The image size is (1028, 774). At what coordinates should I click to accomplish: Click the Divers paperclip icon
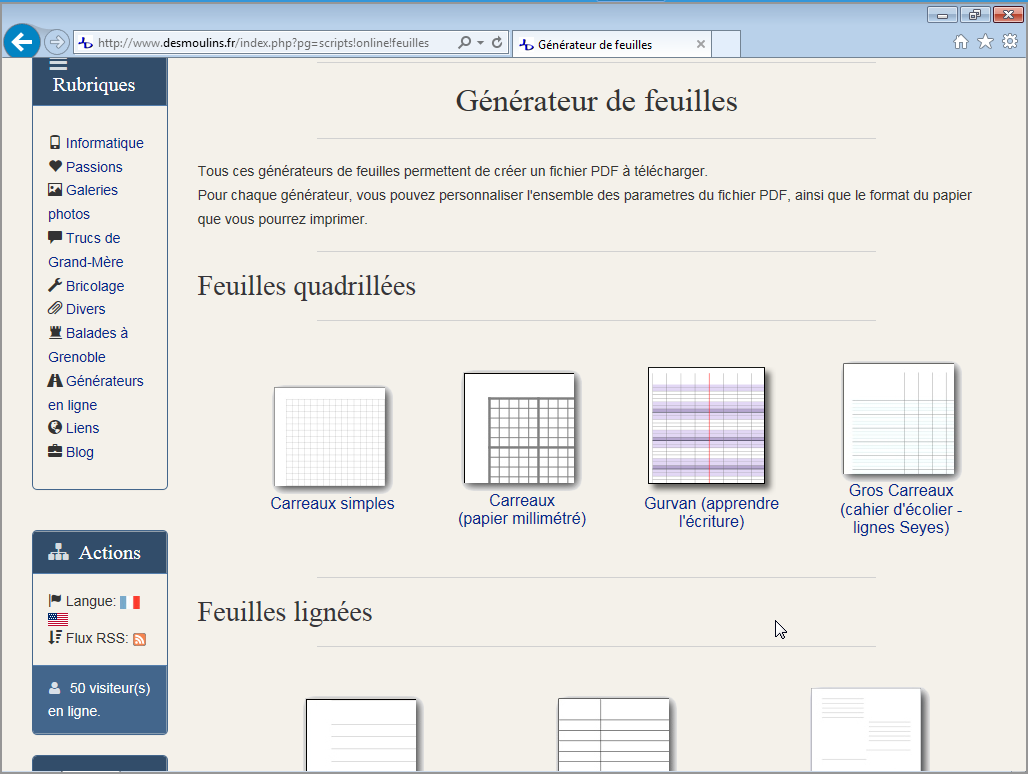point(55,308)
